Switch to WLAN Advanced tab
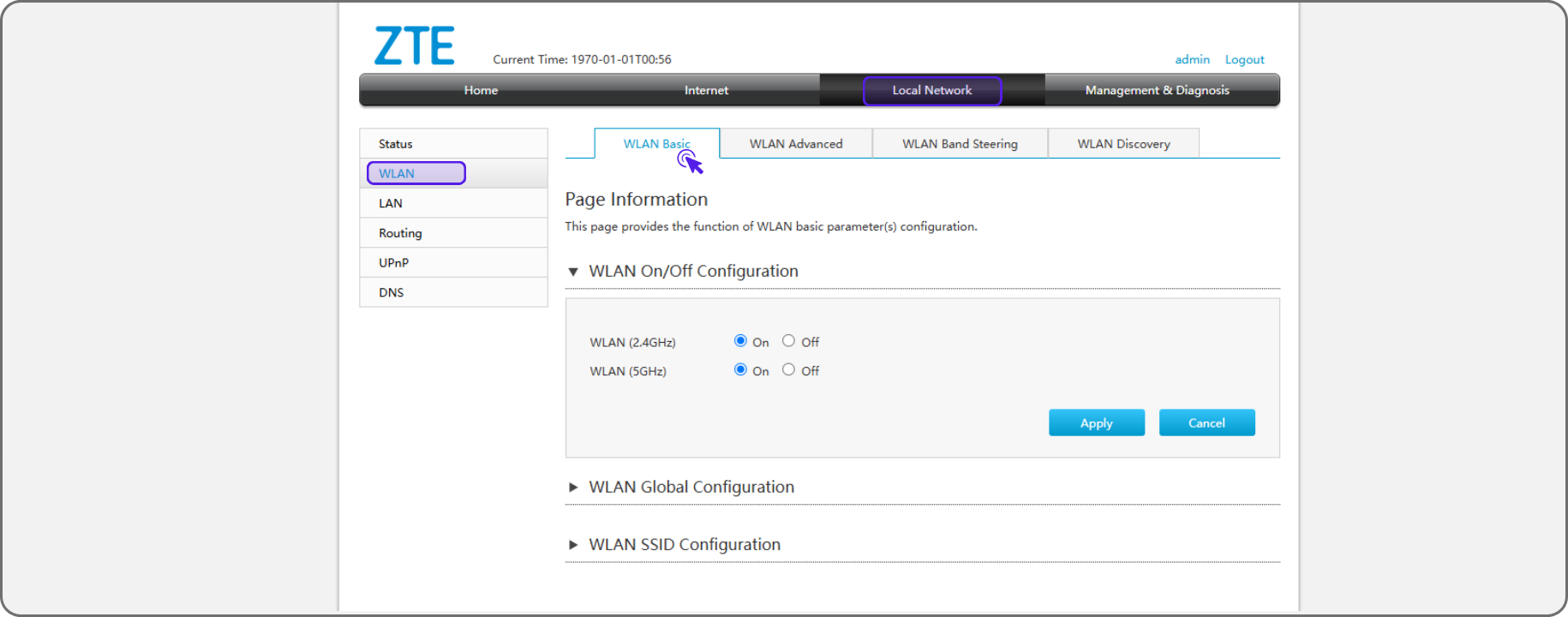The width and height of the screenshot is (1568, 617). click(796, 144)
